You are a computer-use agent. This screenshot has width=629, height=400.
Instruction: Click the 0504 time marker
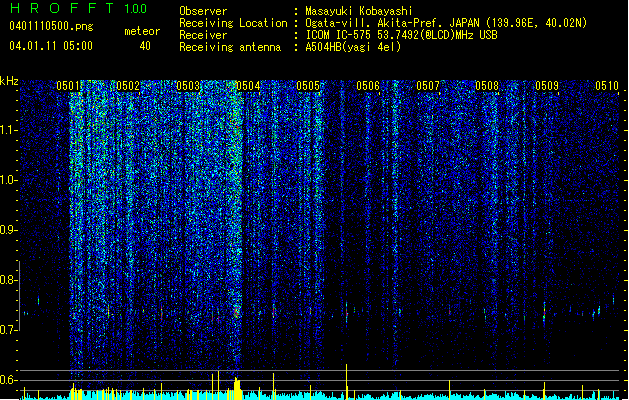tap(248, 86)
